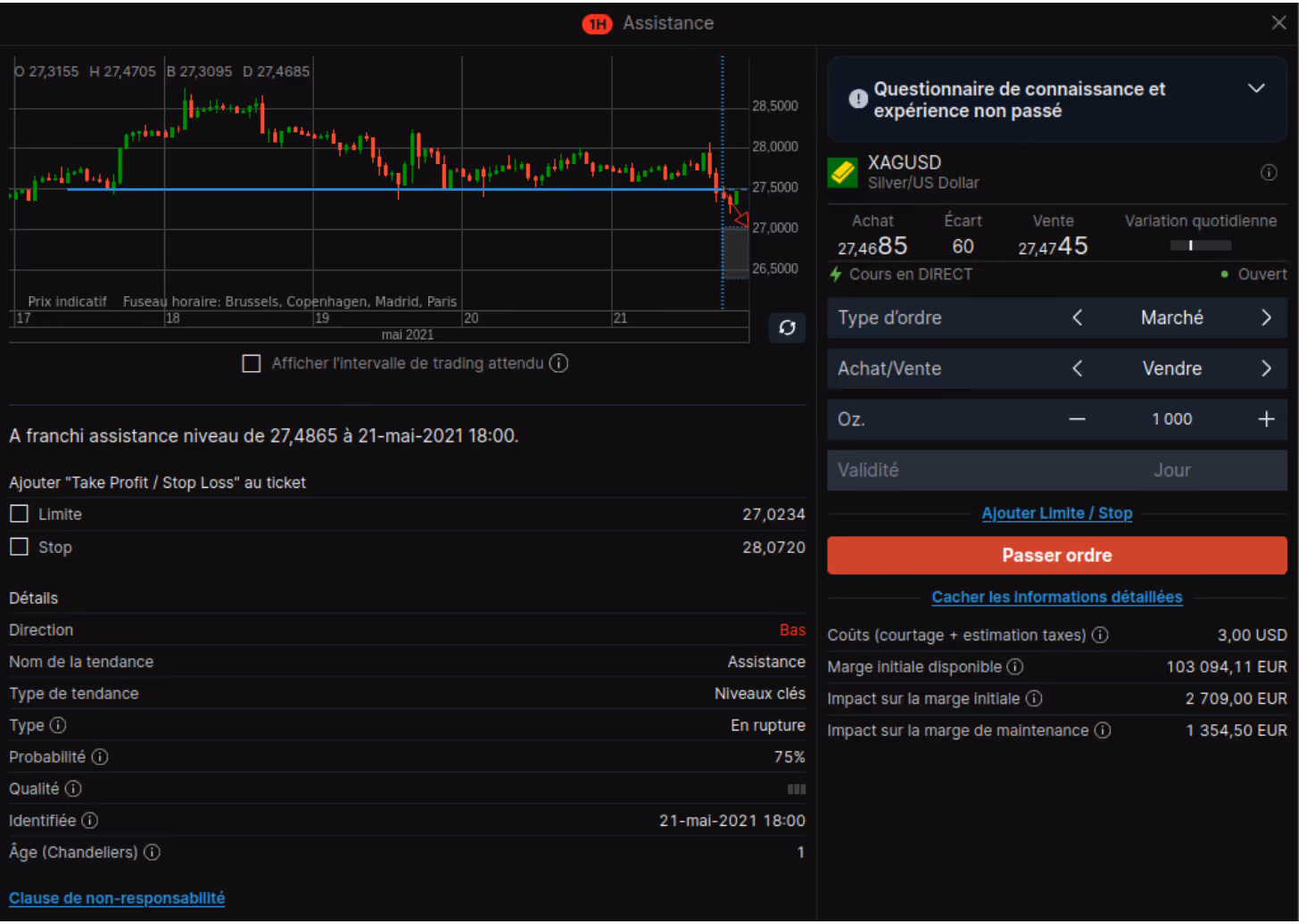Viewport: 1306px width, 924px height.
Task: Click the Qualité rating bars
Action: tap(797, 789)
